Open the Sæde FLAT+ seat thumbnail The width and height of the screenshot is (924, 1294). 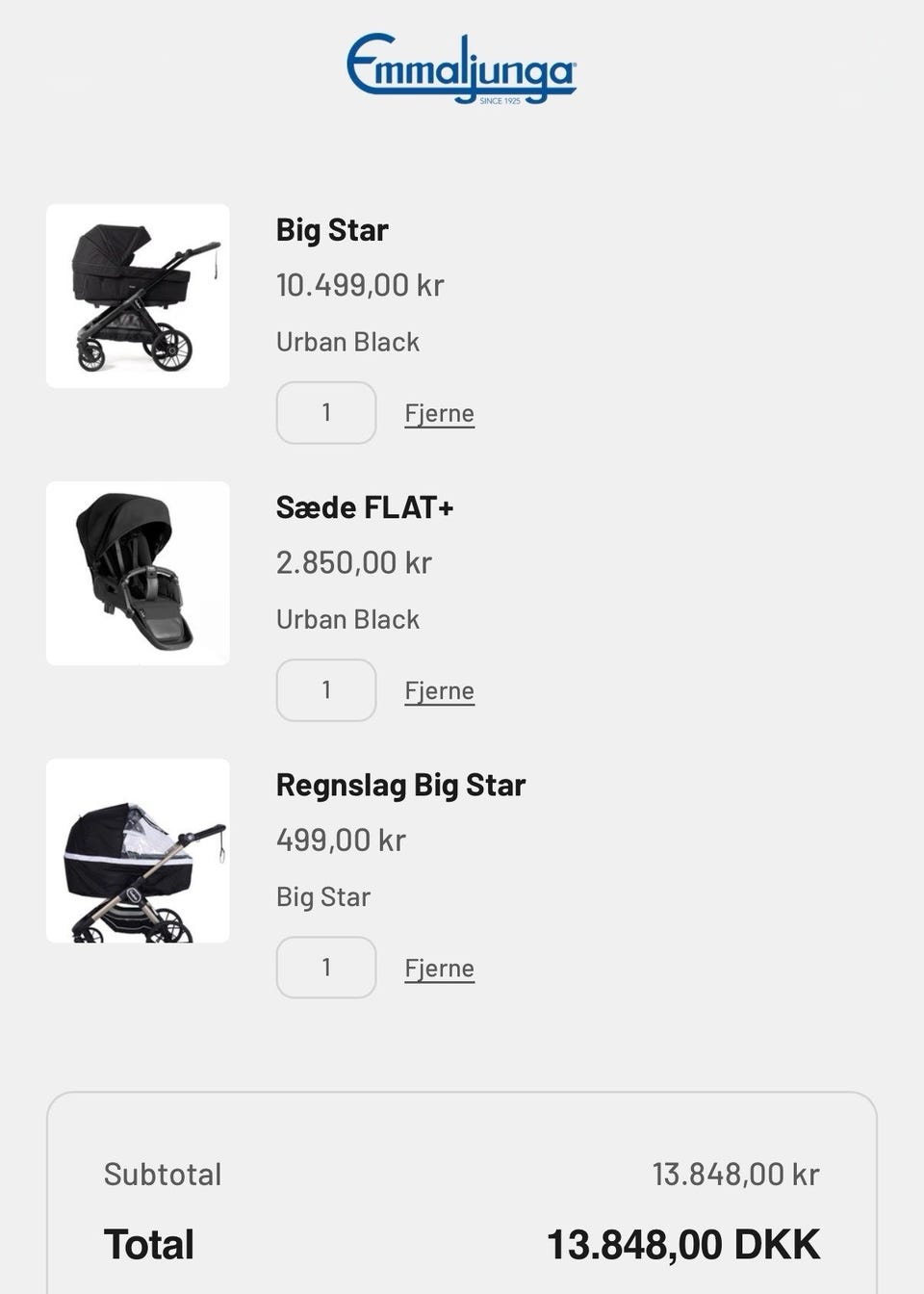138,573
